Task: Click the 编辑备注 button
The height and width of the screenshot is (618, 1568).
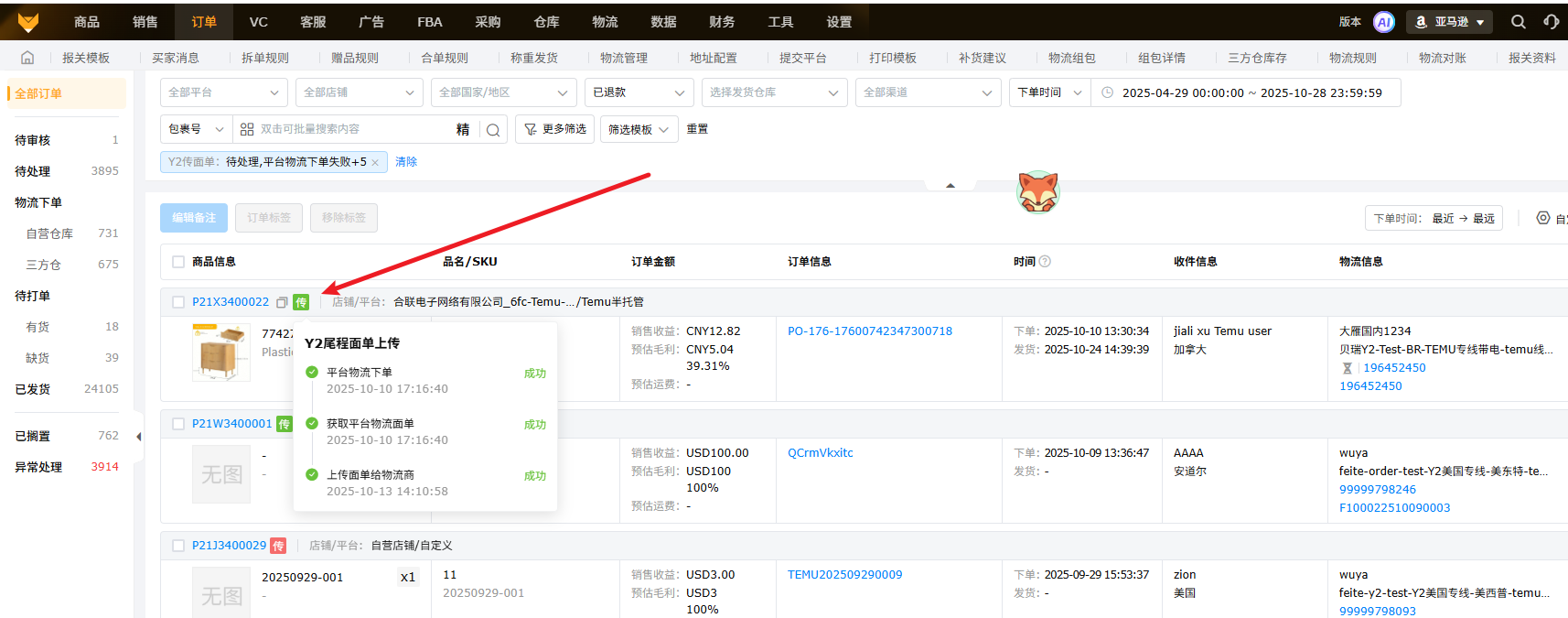Action: pyautogui.click(x=194, y=218)
